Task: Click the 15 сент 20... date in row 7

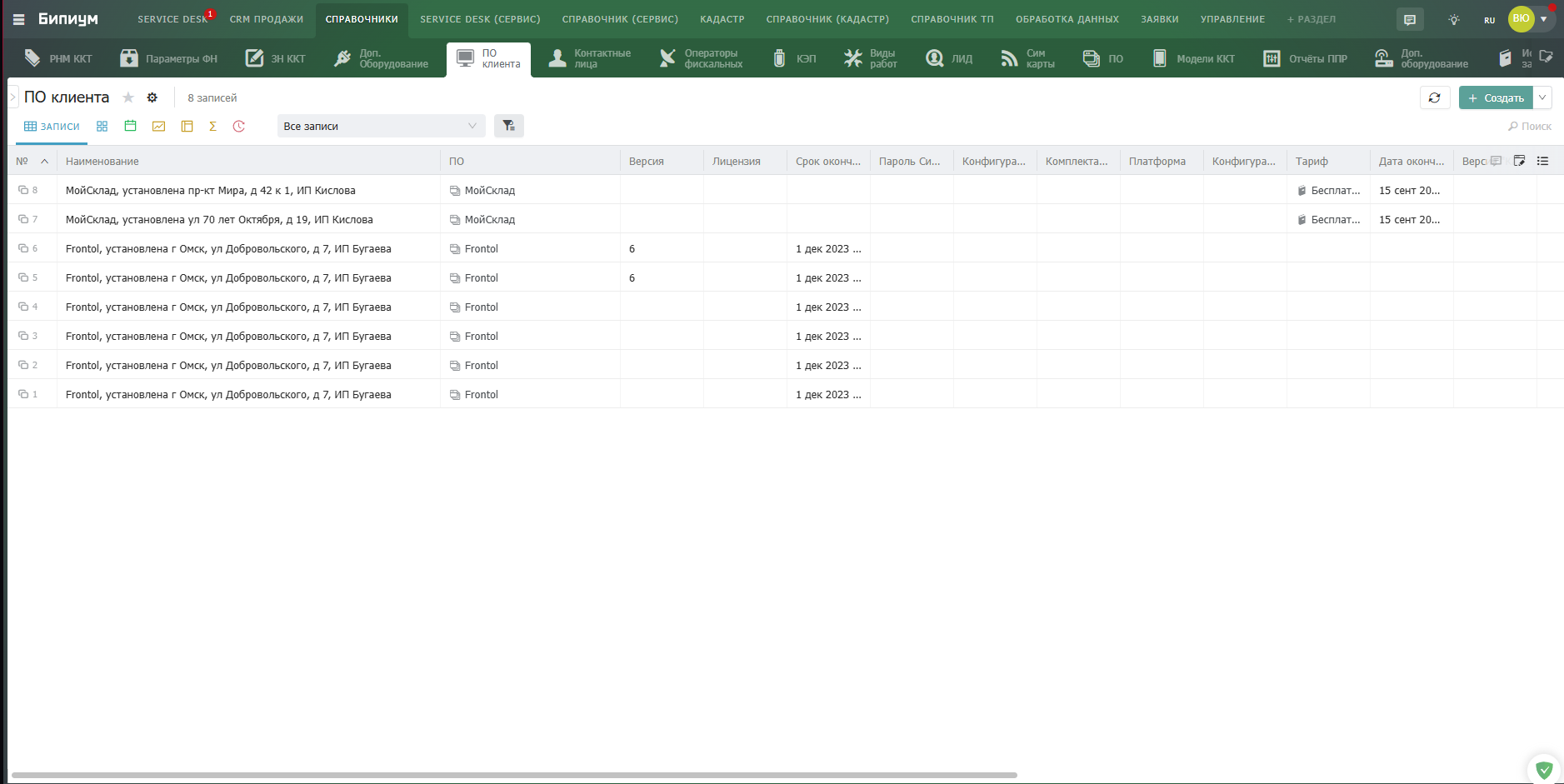Action: point(1409,220)
